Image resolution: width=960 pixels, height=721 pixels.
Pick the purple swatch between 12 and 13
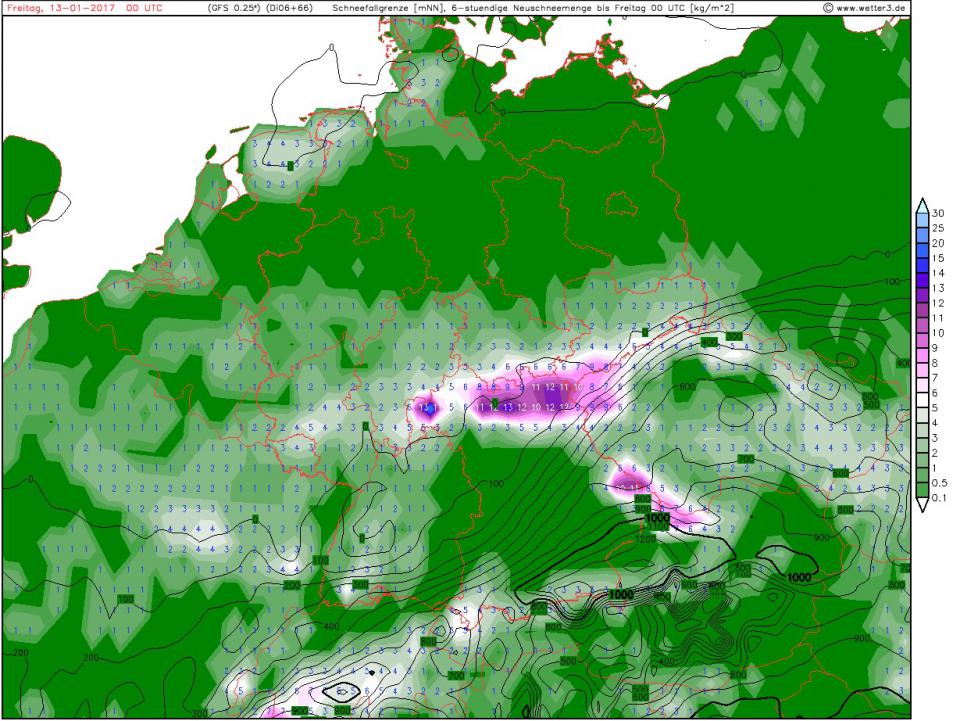[x=922, y=296]
